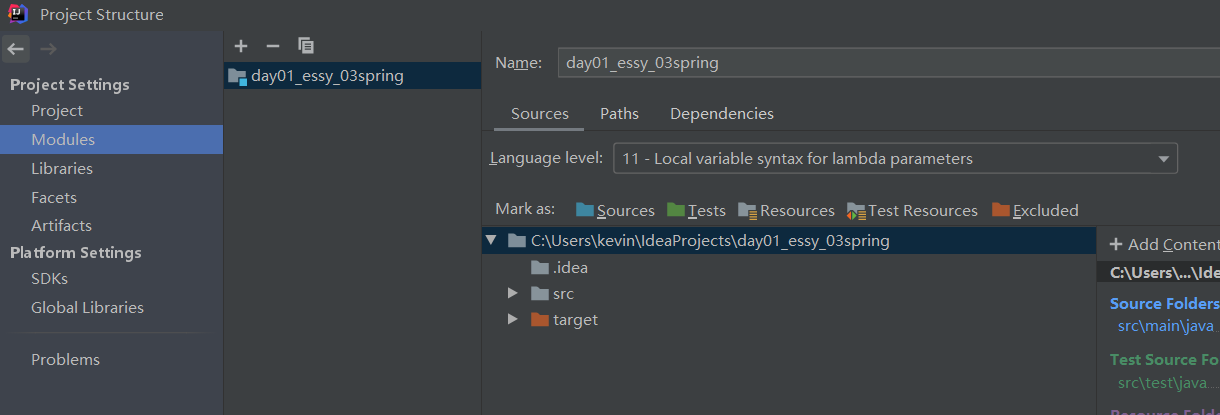This screenshot has width=1220, height=415.
Task: Select the target tree row
Action: [789, 320]
